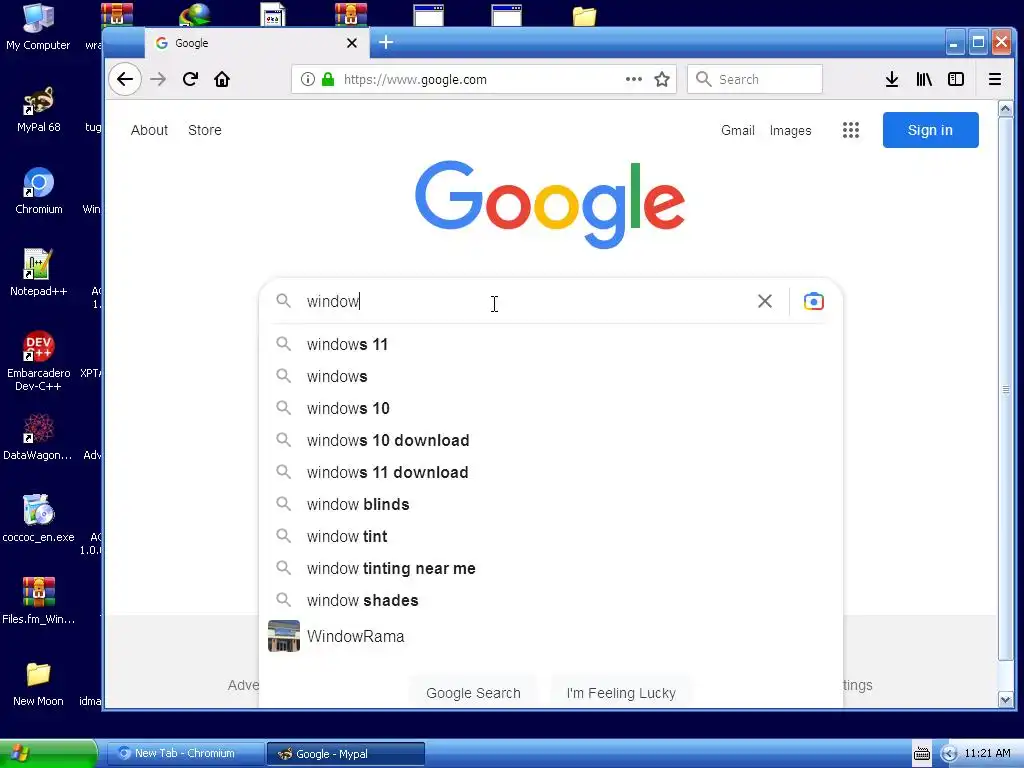Image resolution: width=1024 pixels, height=768 pixels.
Task: Expand hidden tray icons arrow
Action: tap(949, 754)
